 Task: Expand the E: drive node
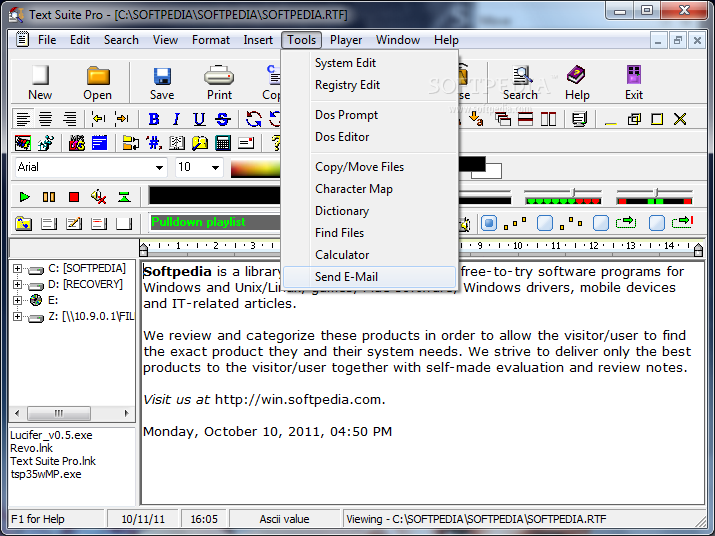pyautogui.click(x=17, y=300)
